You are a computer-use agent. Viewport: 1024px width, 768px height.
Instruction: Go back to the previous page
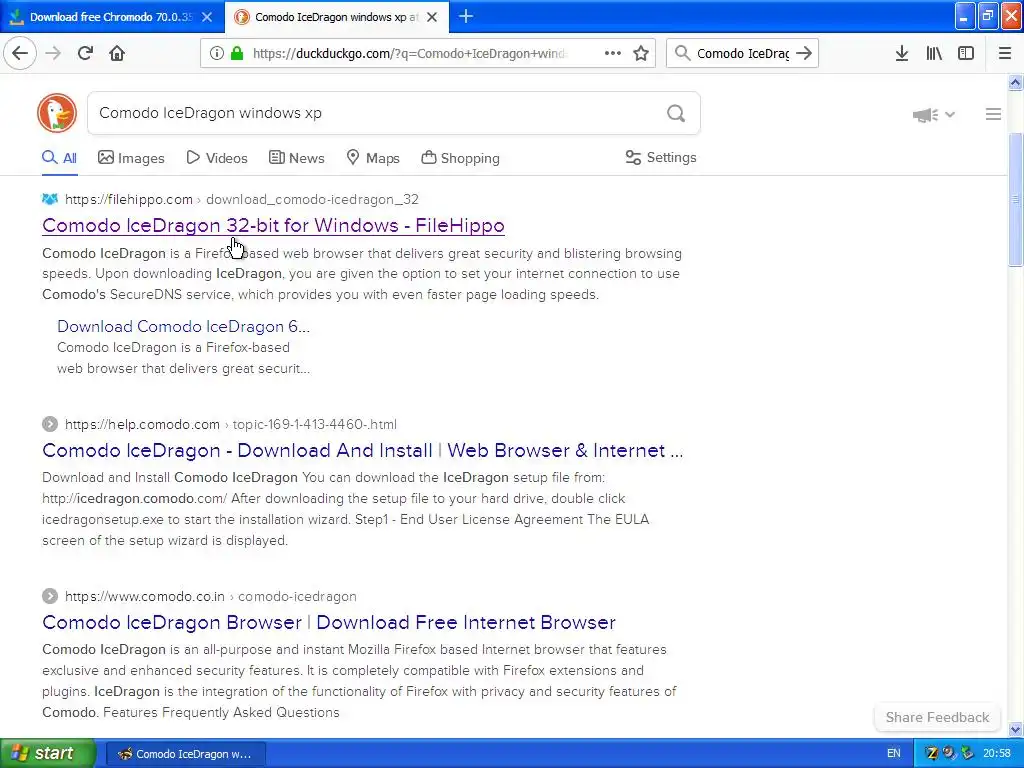(20, 53)
